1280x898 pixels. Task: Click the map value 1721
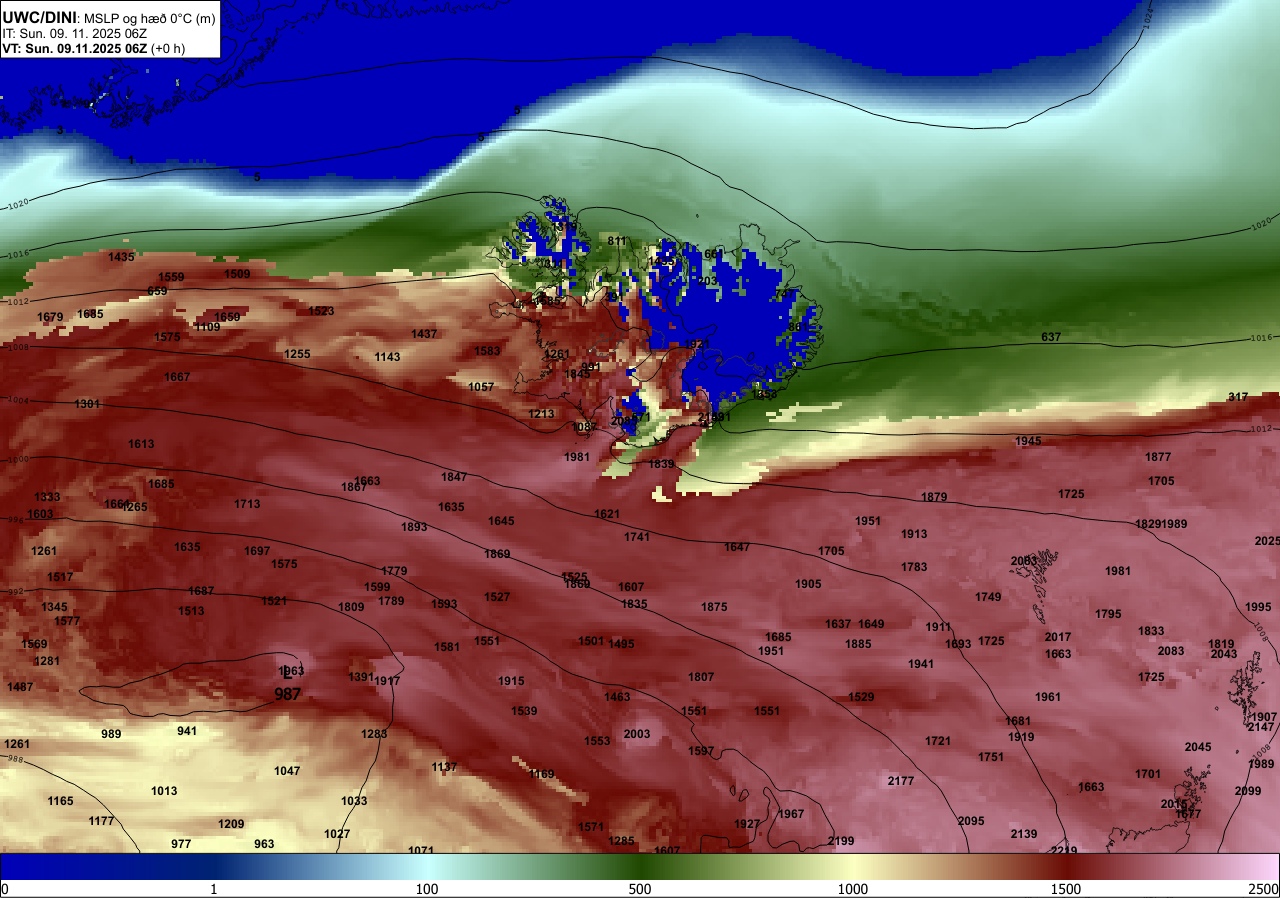click(938, 741)
